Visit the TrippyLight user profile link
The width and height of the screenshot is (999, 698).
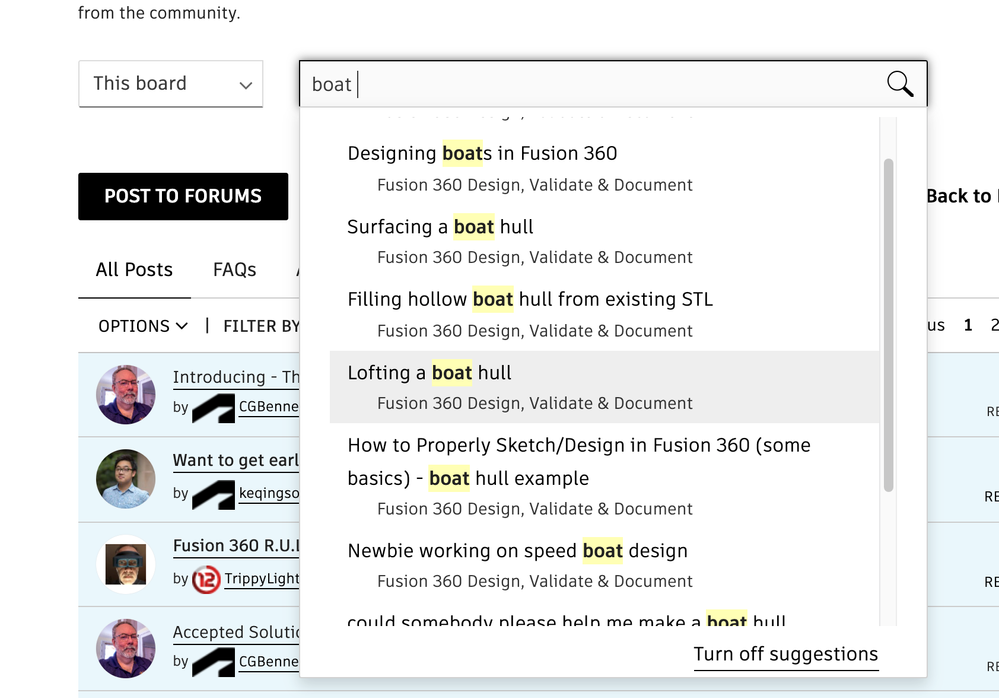click(262, 579)
